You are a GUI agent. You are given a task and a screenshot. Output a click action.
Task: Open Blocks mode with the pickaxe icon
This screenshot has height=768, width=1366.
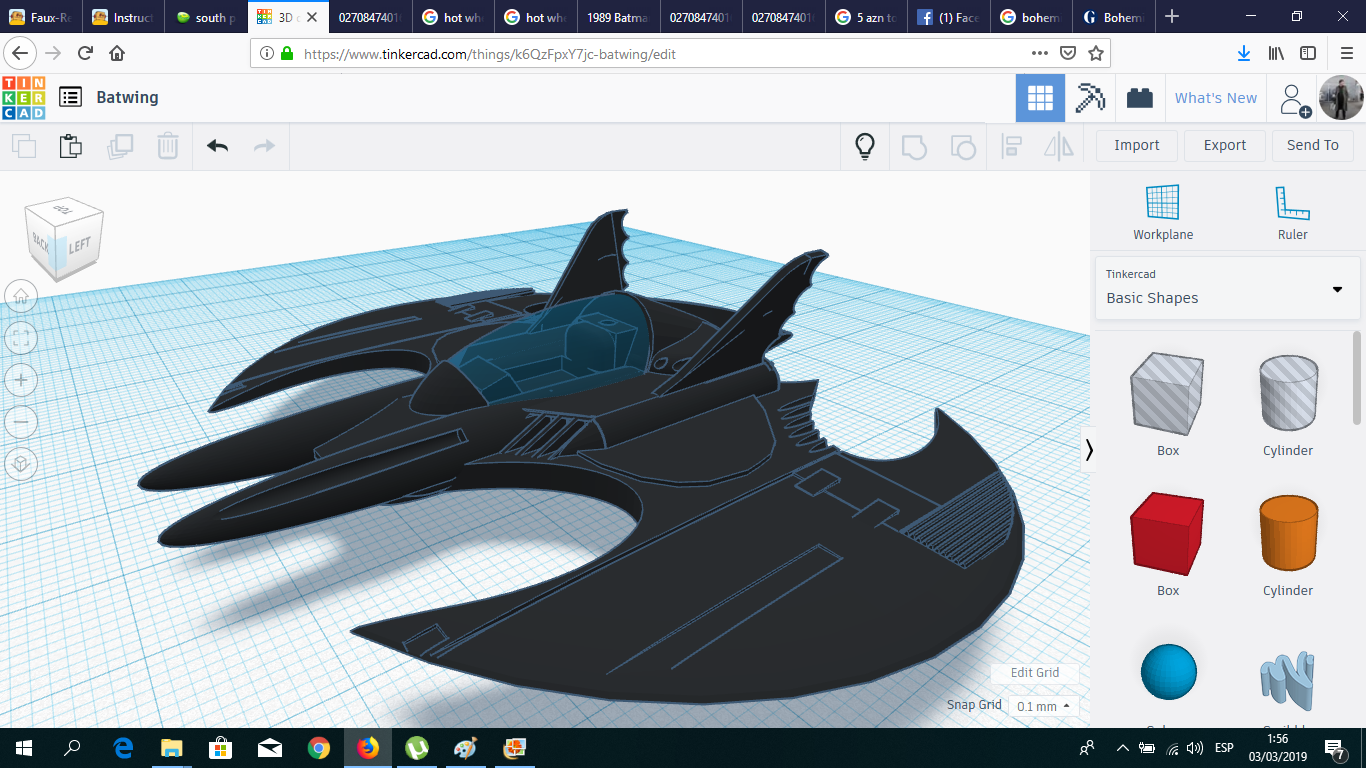(x=1090, y=98)
